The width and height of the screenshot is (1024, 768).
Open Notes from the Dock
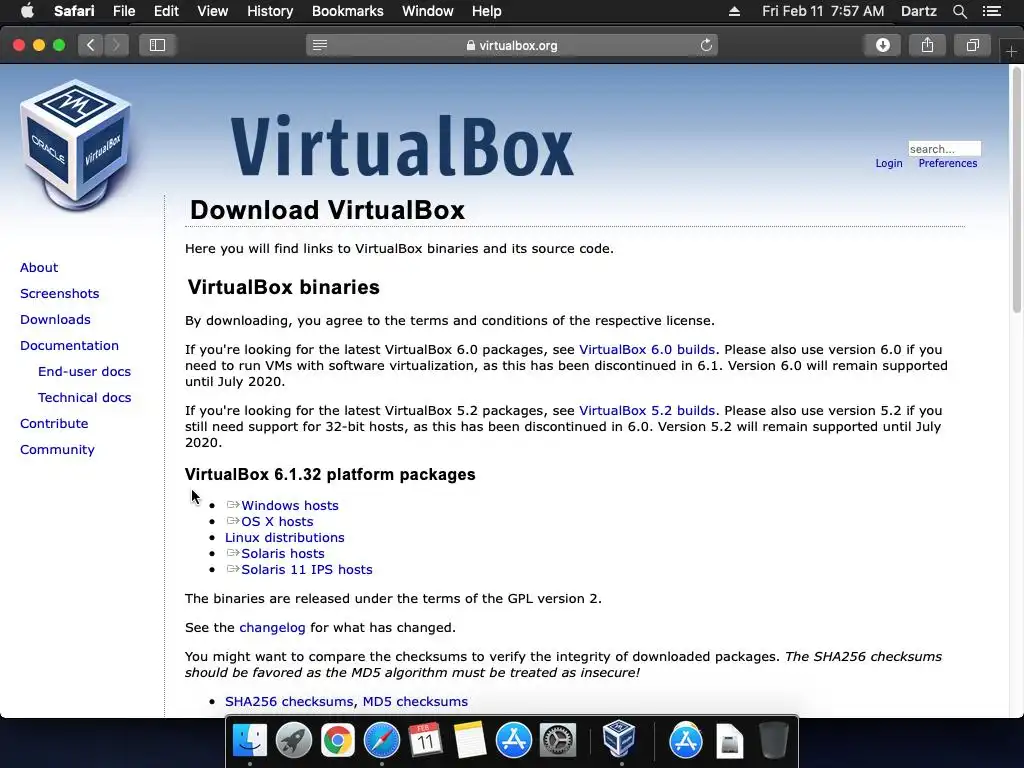[470, 741]
